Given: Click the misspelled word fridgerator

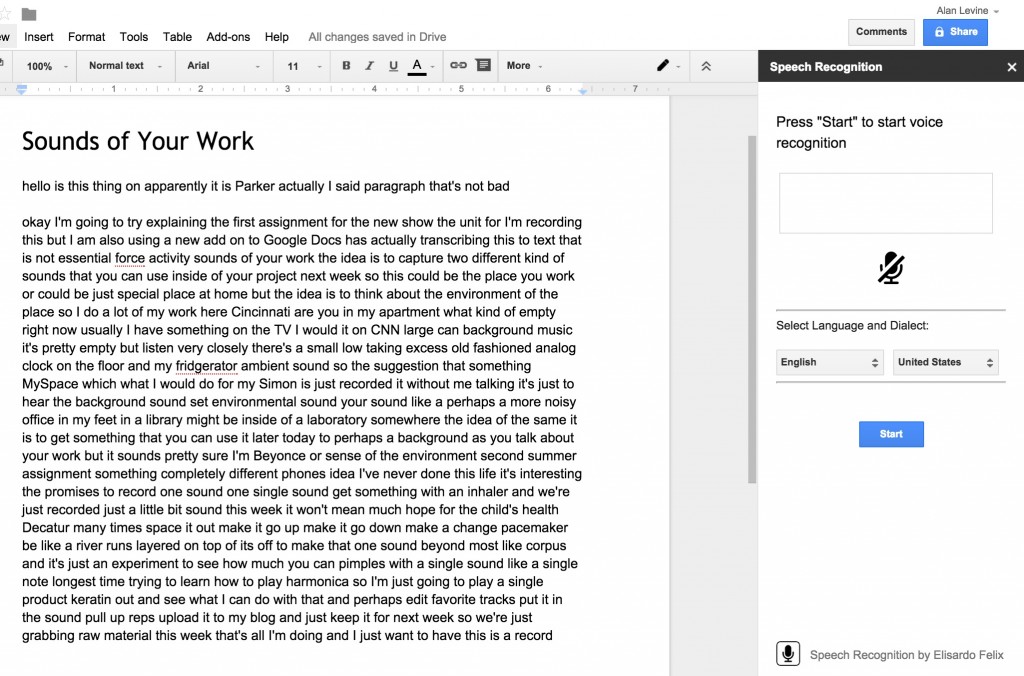Looking at the screenshot, I should [x=206, y=366].
